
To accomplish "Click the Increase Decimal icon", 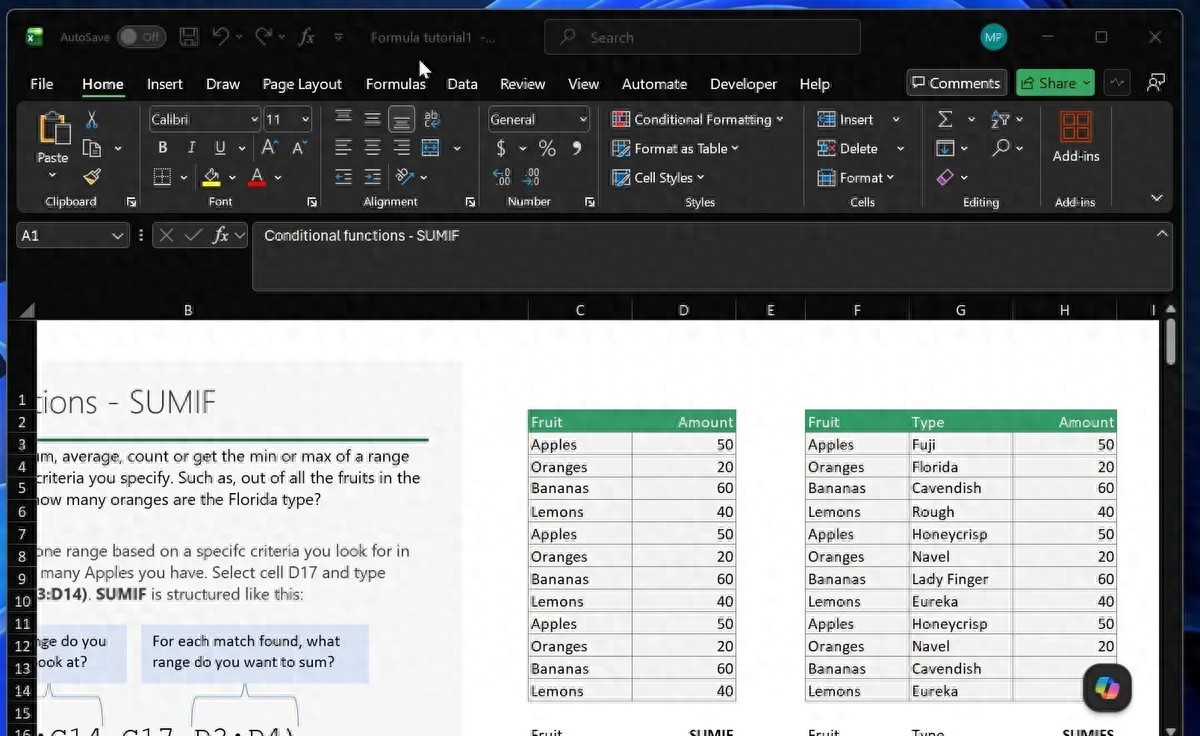I will [x=502, y=177].
